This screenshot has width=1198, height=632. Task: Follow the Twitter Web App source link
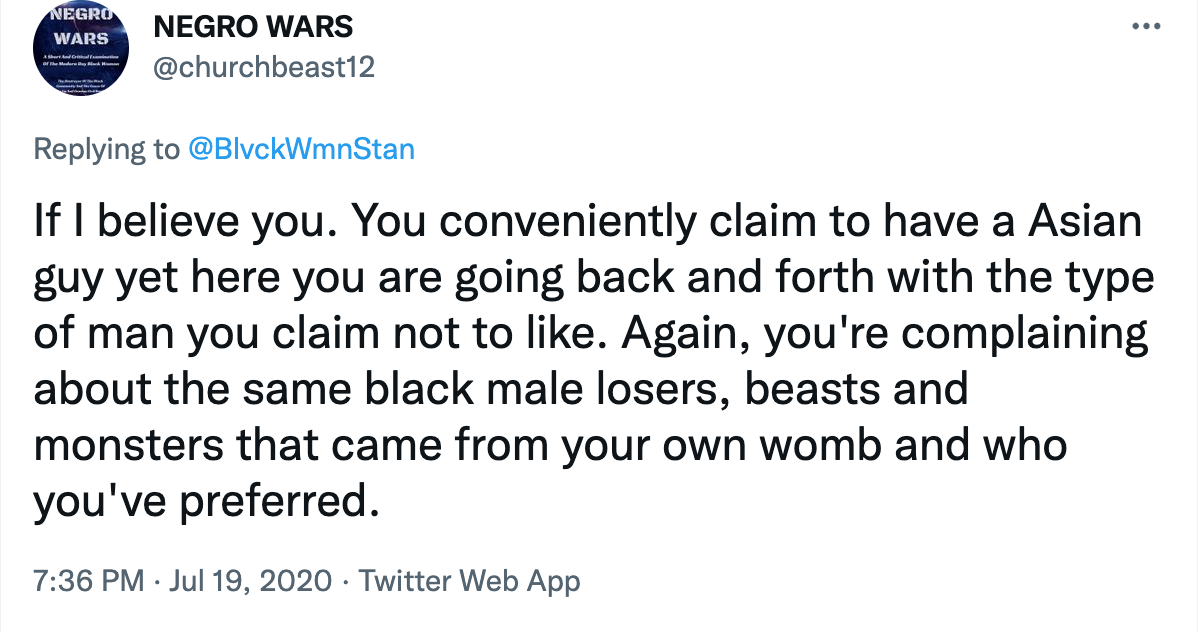(x=469, y=581)
